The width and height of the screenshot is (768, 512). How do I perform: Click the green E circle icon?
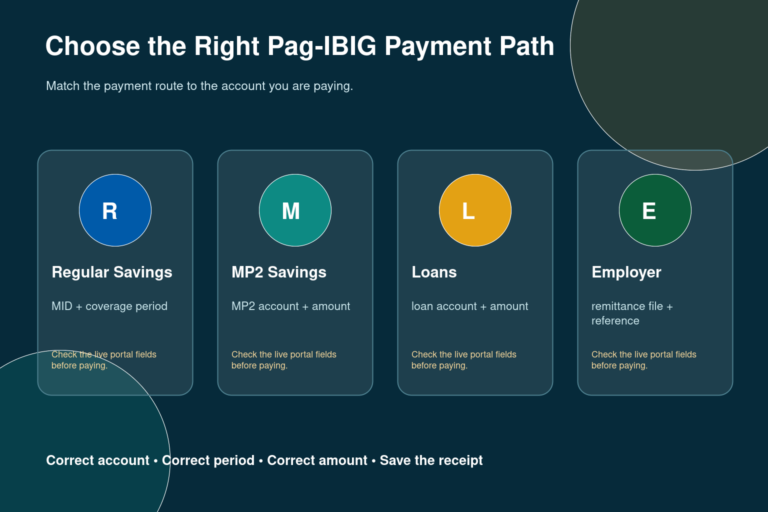(x=655, y=210)
